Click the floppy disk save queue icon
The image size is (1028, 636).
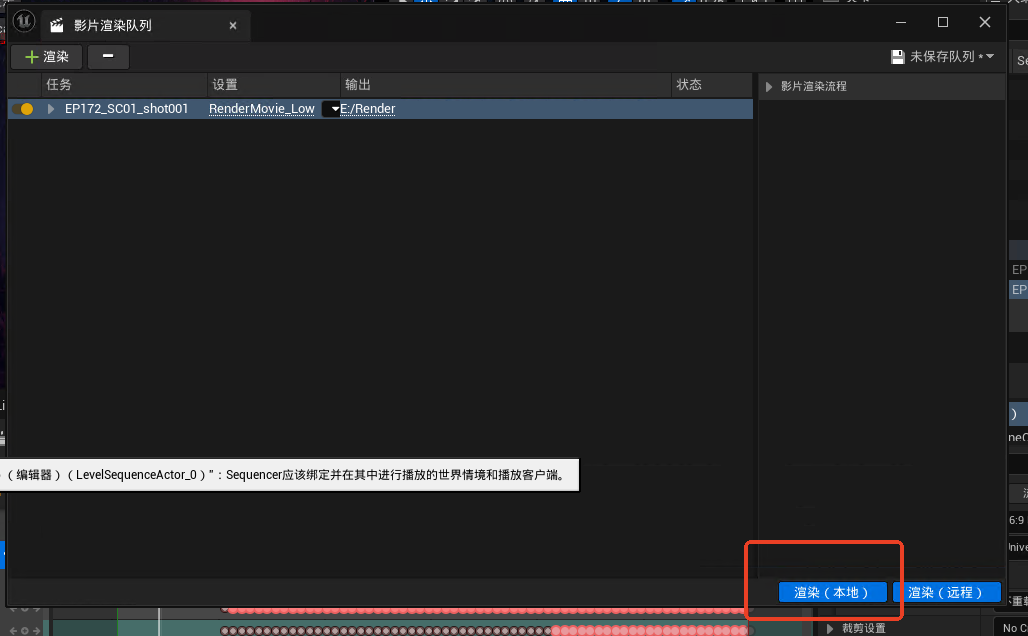[x=897, y=57]
